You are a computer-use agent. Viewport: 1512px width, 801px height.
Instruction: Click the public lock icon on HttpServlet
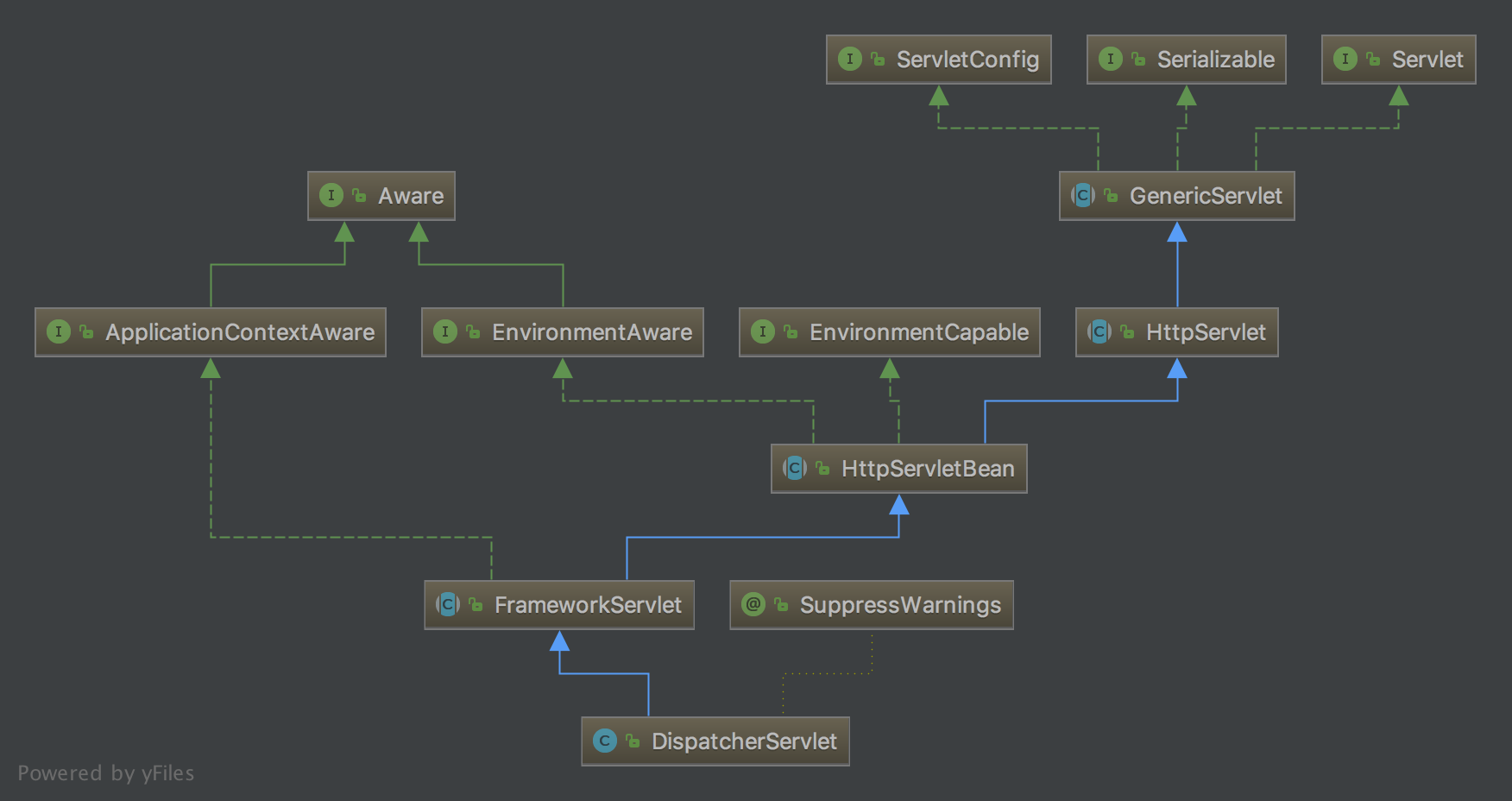(1127, 331)
